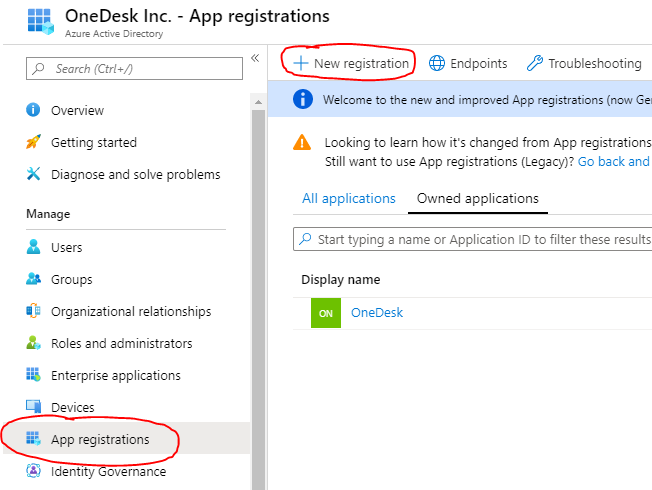Viewport: 652px width, 490px height.
Task: Switch to the All applications tab
Action: [x=348, y=198]
